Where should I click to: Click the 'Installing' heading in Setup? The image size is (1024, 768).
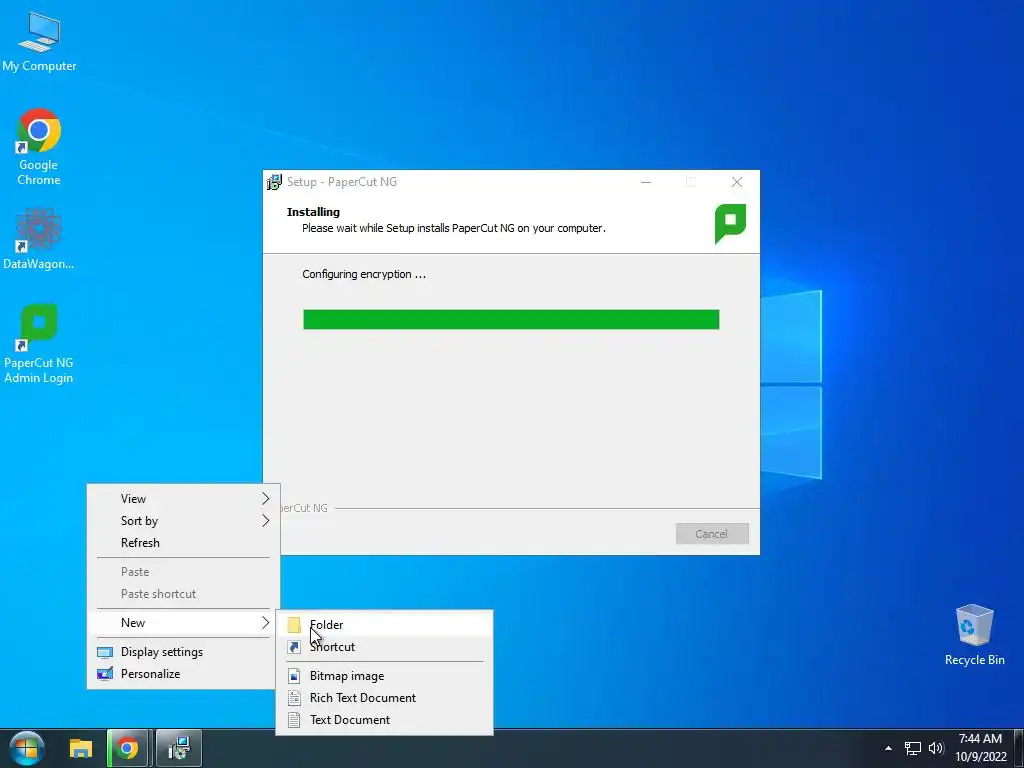[x=313, y=212]
